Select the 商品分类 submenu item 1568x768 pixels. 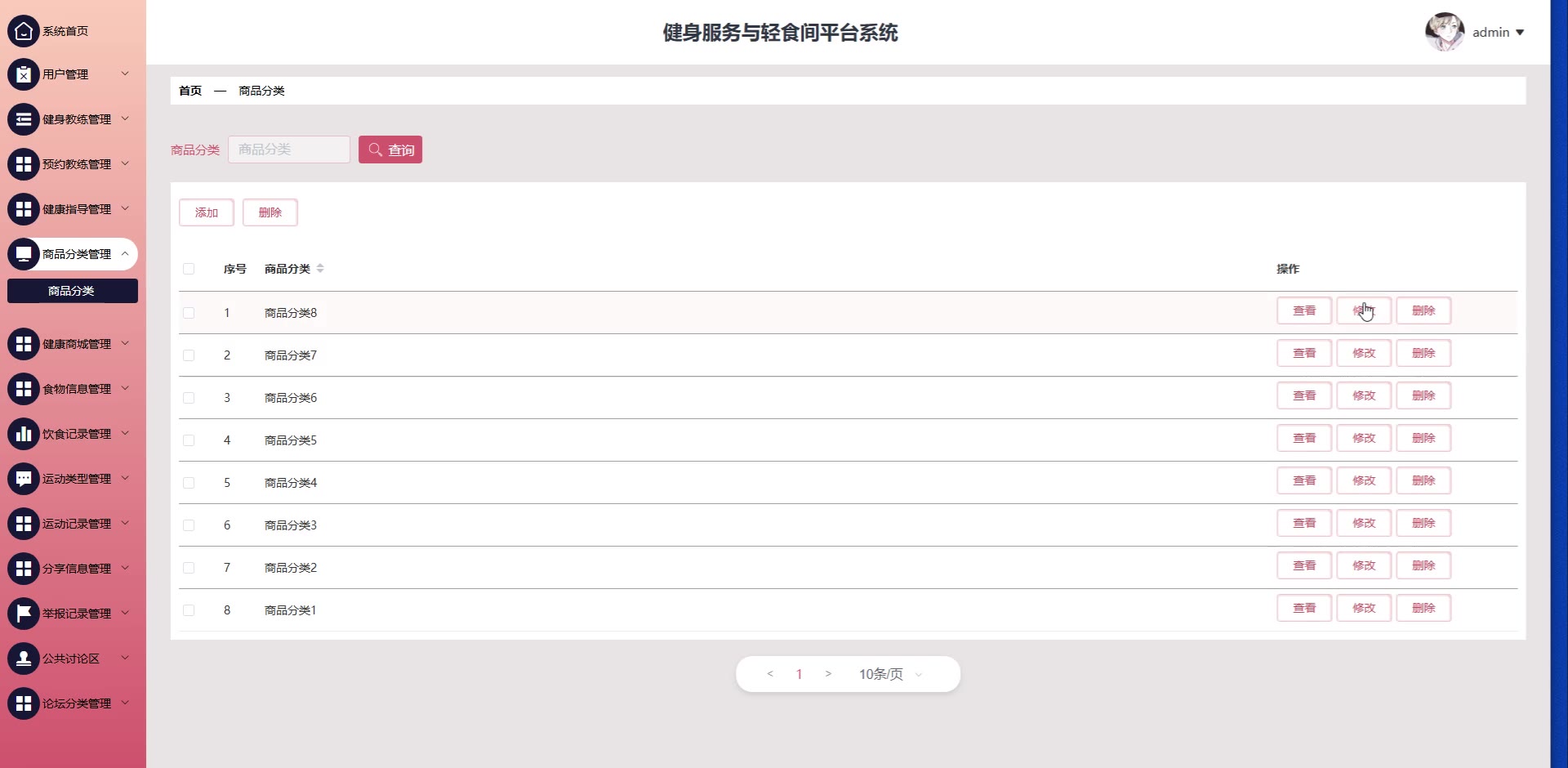coord(72,291)
